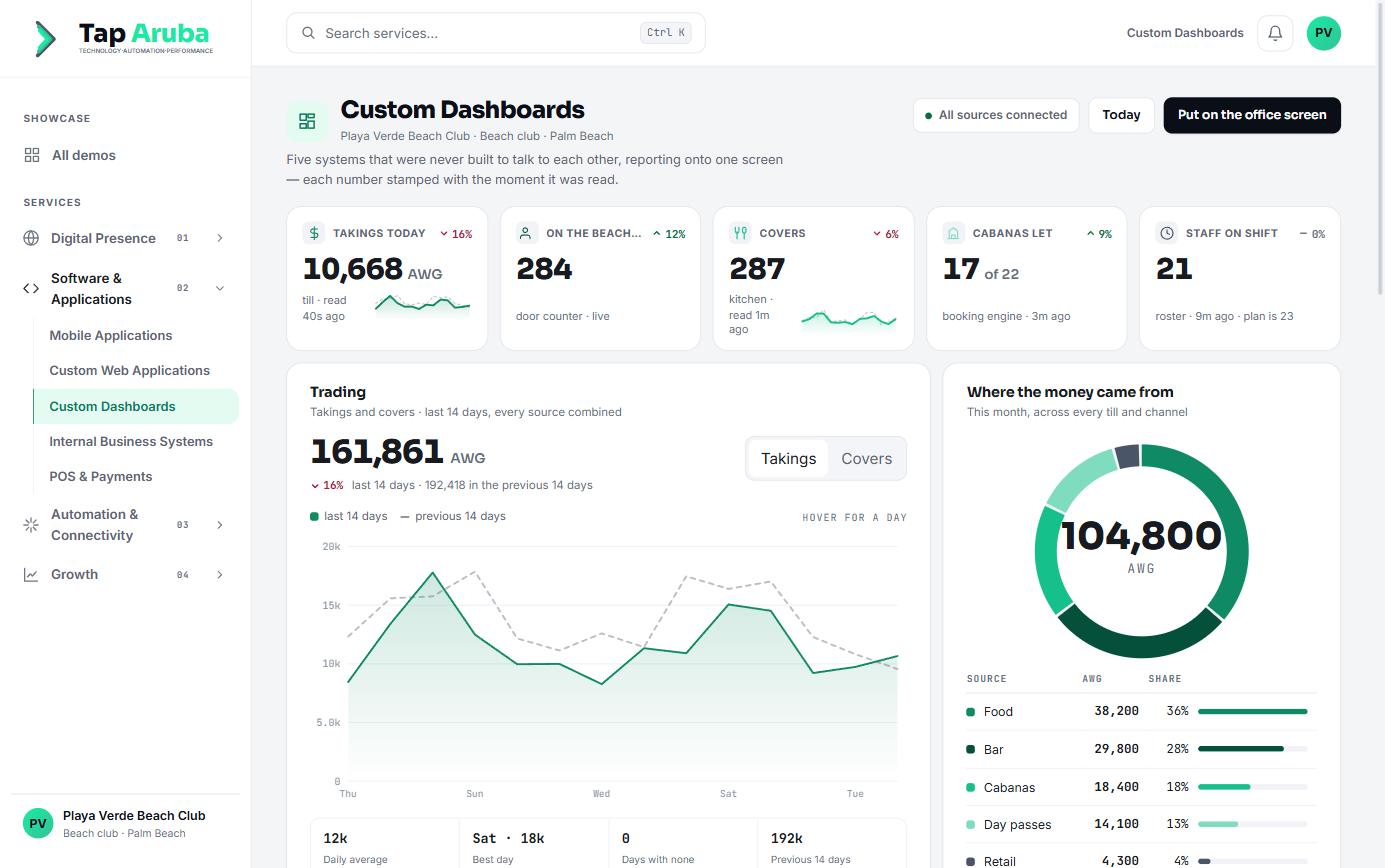Click the fork-and-knife Covers card icon
Viewport: 1385px width, 868px height.
[x=740, y=233]
